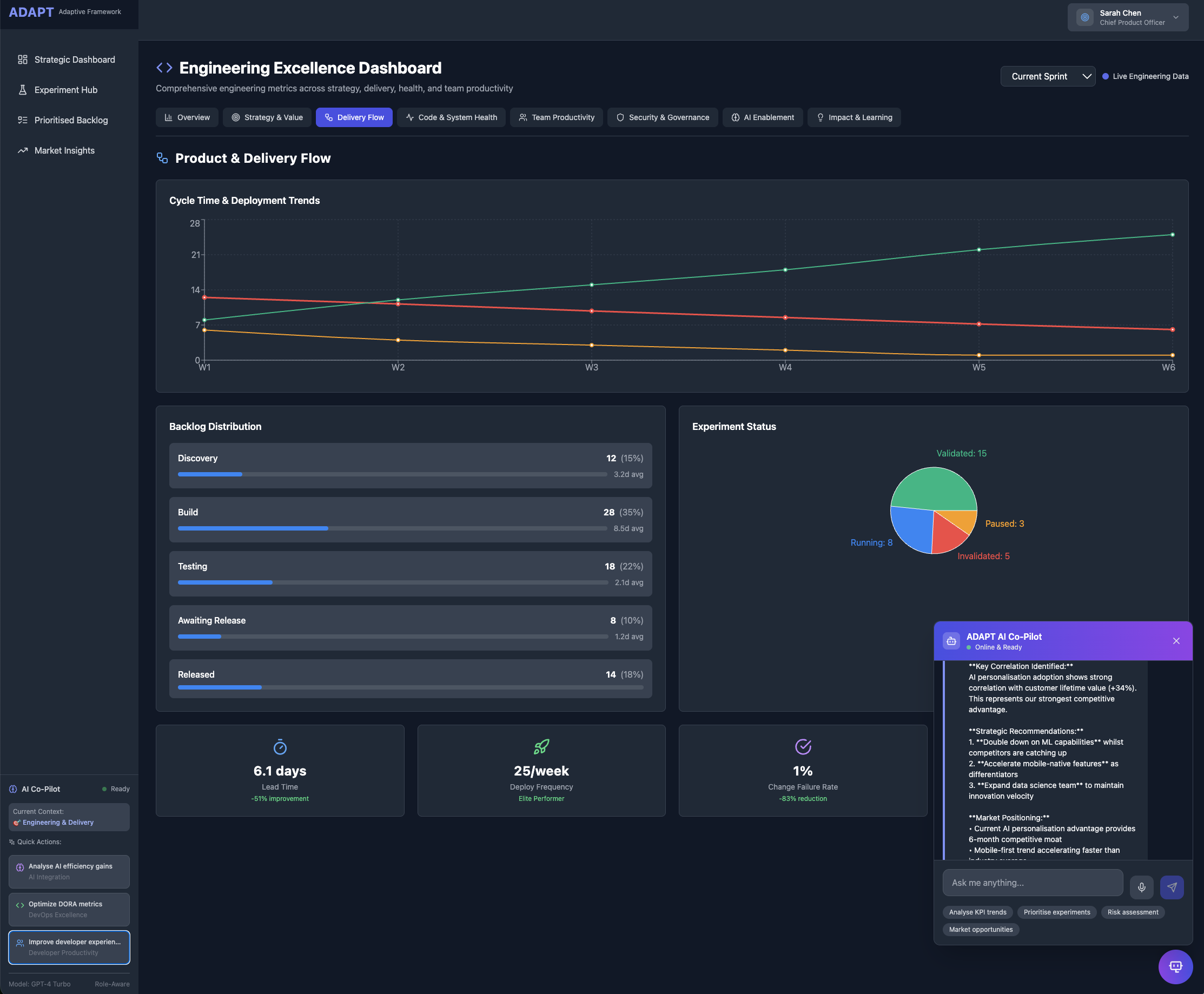
Task: Click the Analyse KPI trends suggestion chip
Action: (977, 912)
